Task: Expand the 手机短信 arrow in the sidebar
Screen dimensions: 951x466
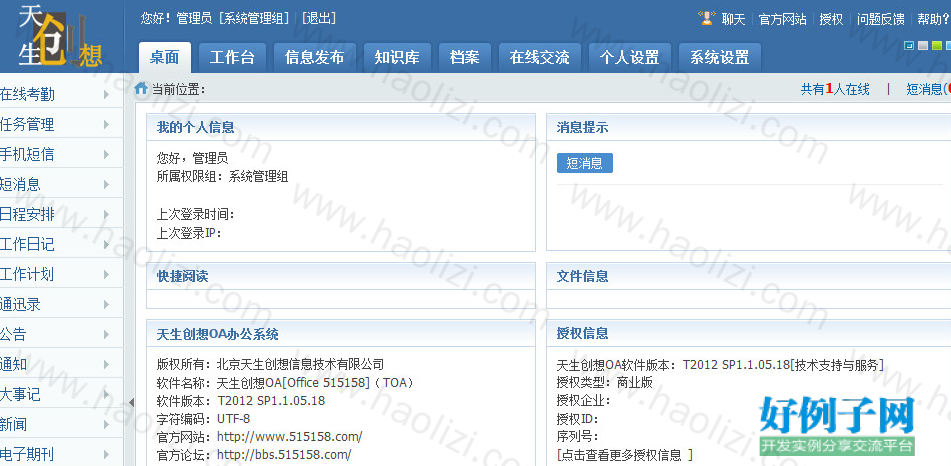Action: 106,154
